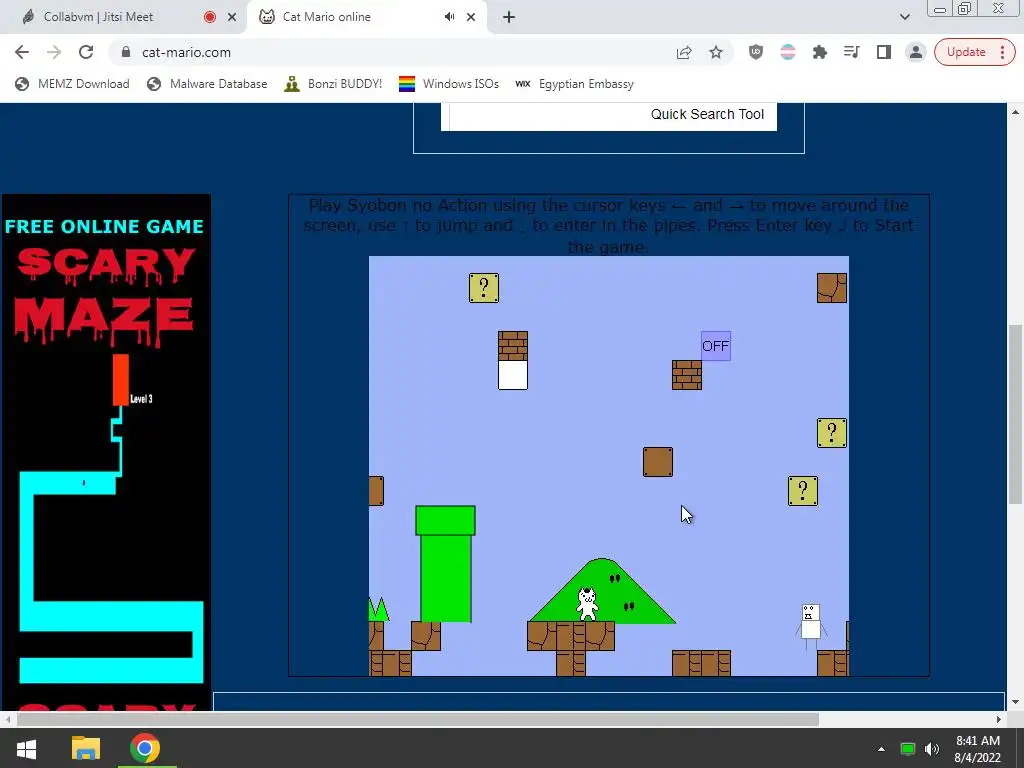1024x768 pixels.
Task: Open the Windows ISOs bookmark
Action: [x=449, y=84]
